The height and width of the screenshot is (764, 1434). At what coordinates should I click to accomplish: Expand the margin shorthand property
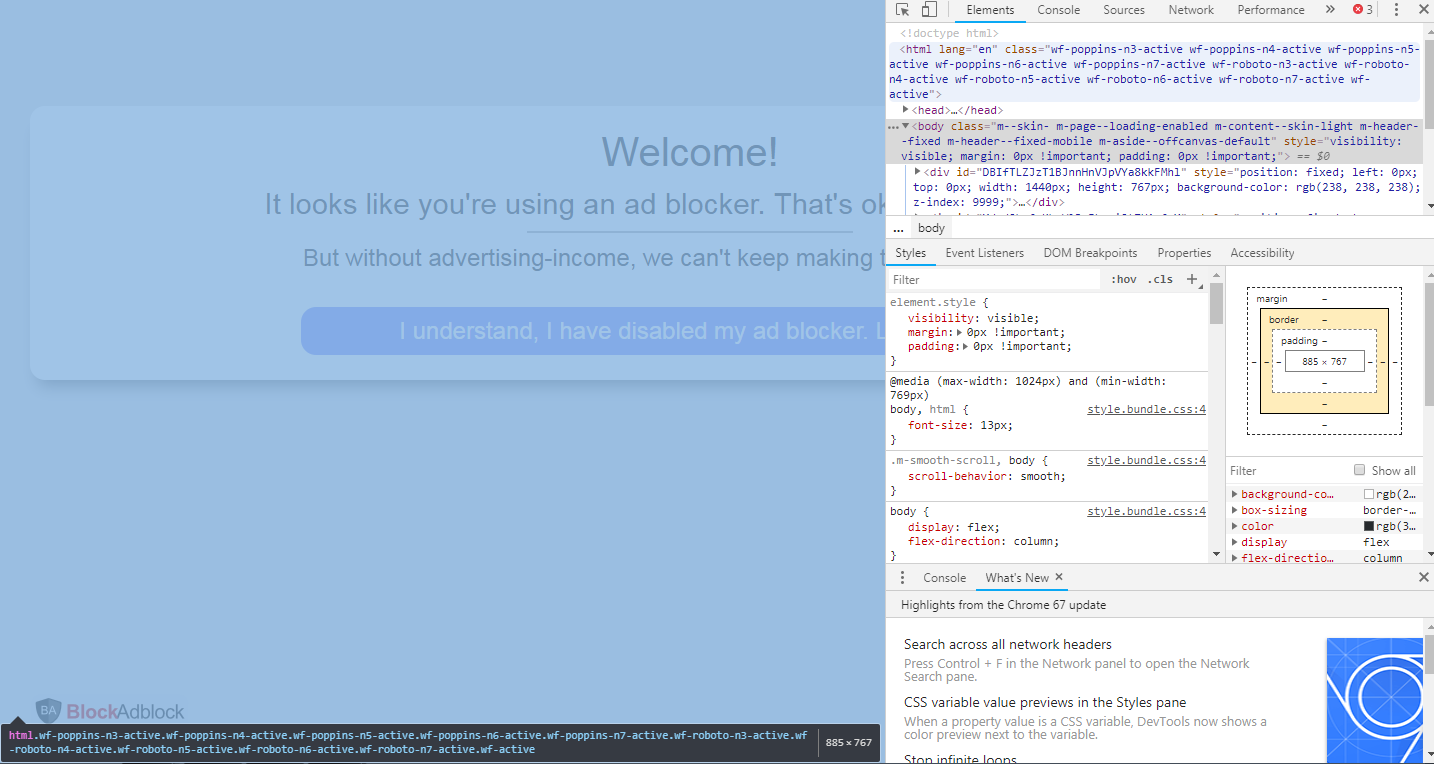[x=960, y=332]
